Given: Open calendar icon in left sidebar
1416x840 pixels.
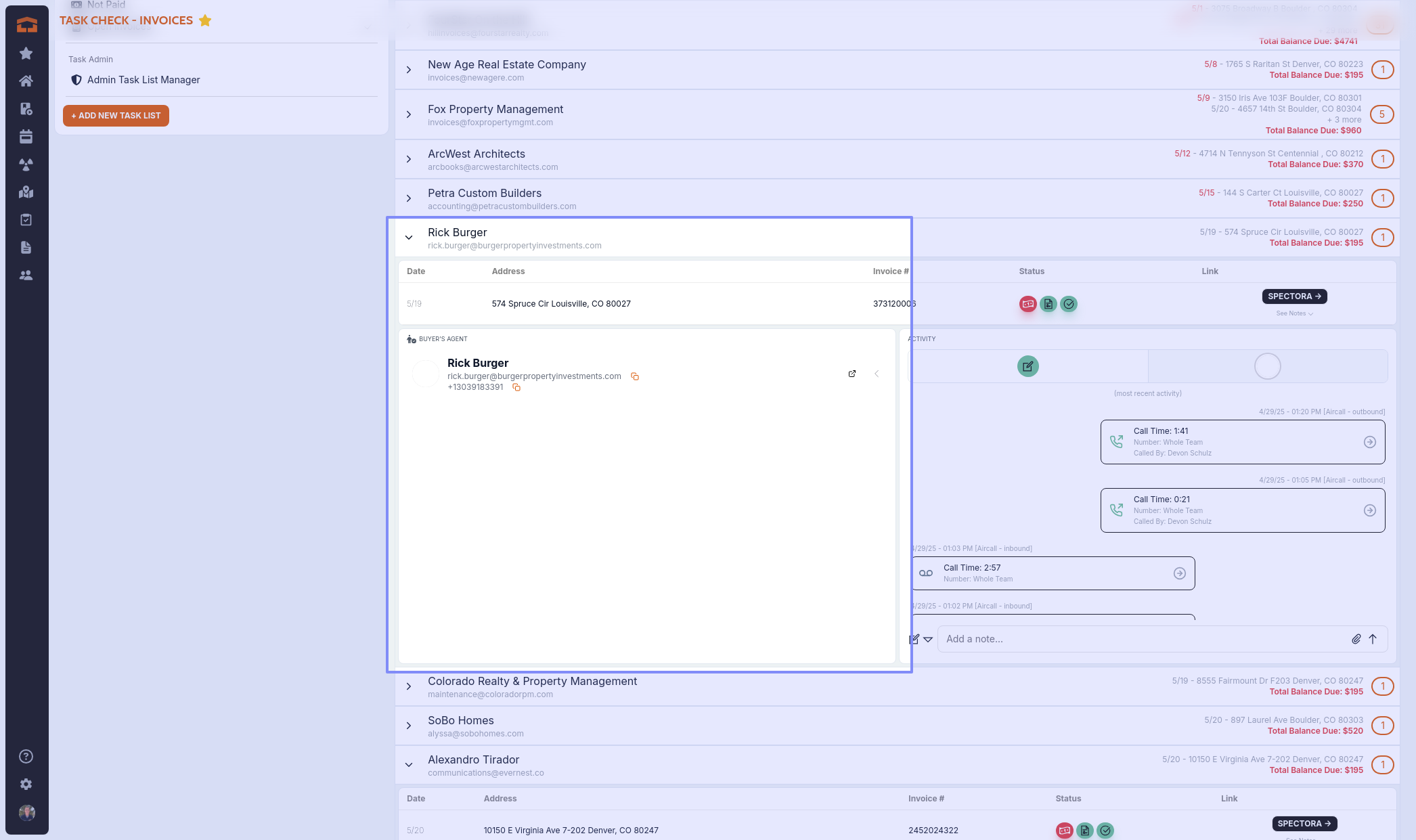Looking at the screenshot, I should point(26,137).
